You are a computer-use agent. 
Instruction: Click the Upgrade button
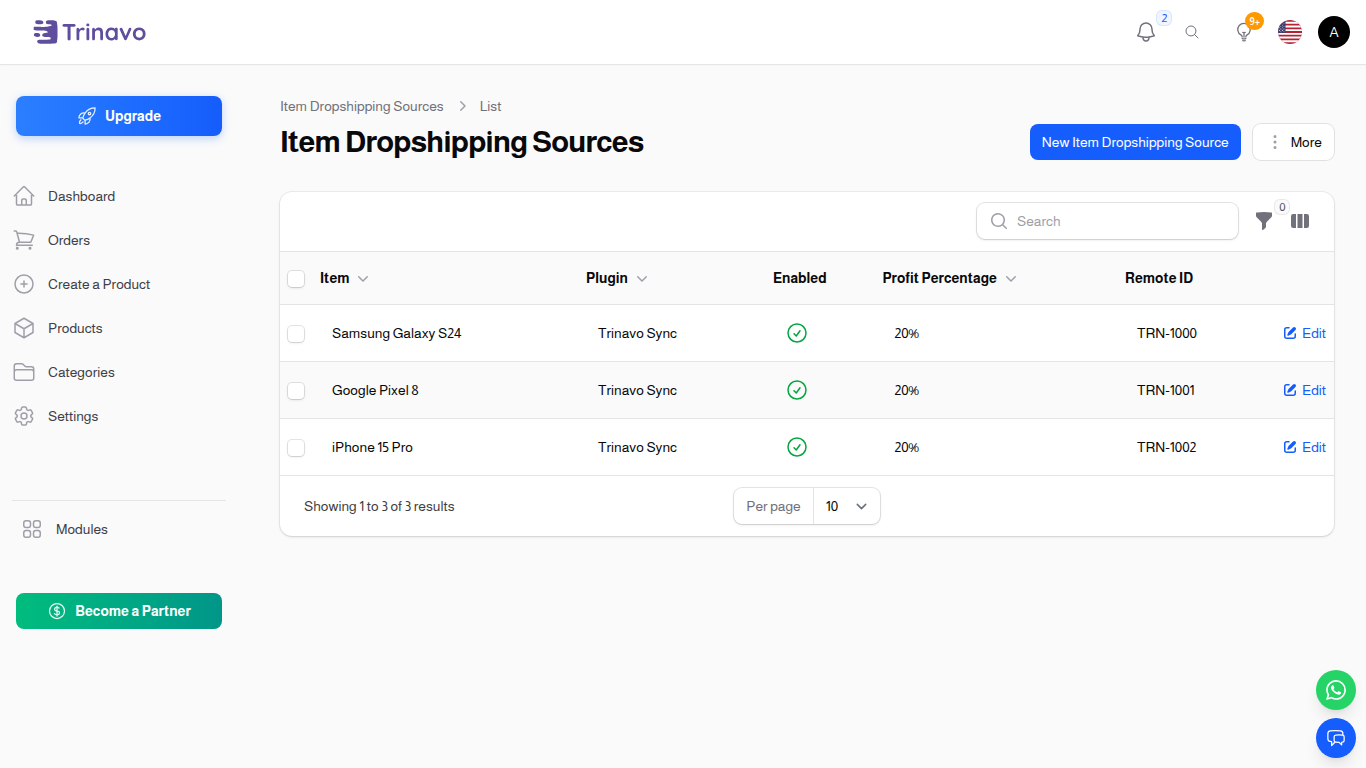(x=119, y=116)
